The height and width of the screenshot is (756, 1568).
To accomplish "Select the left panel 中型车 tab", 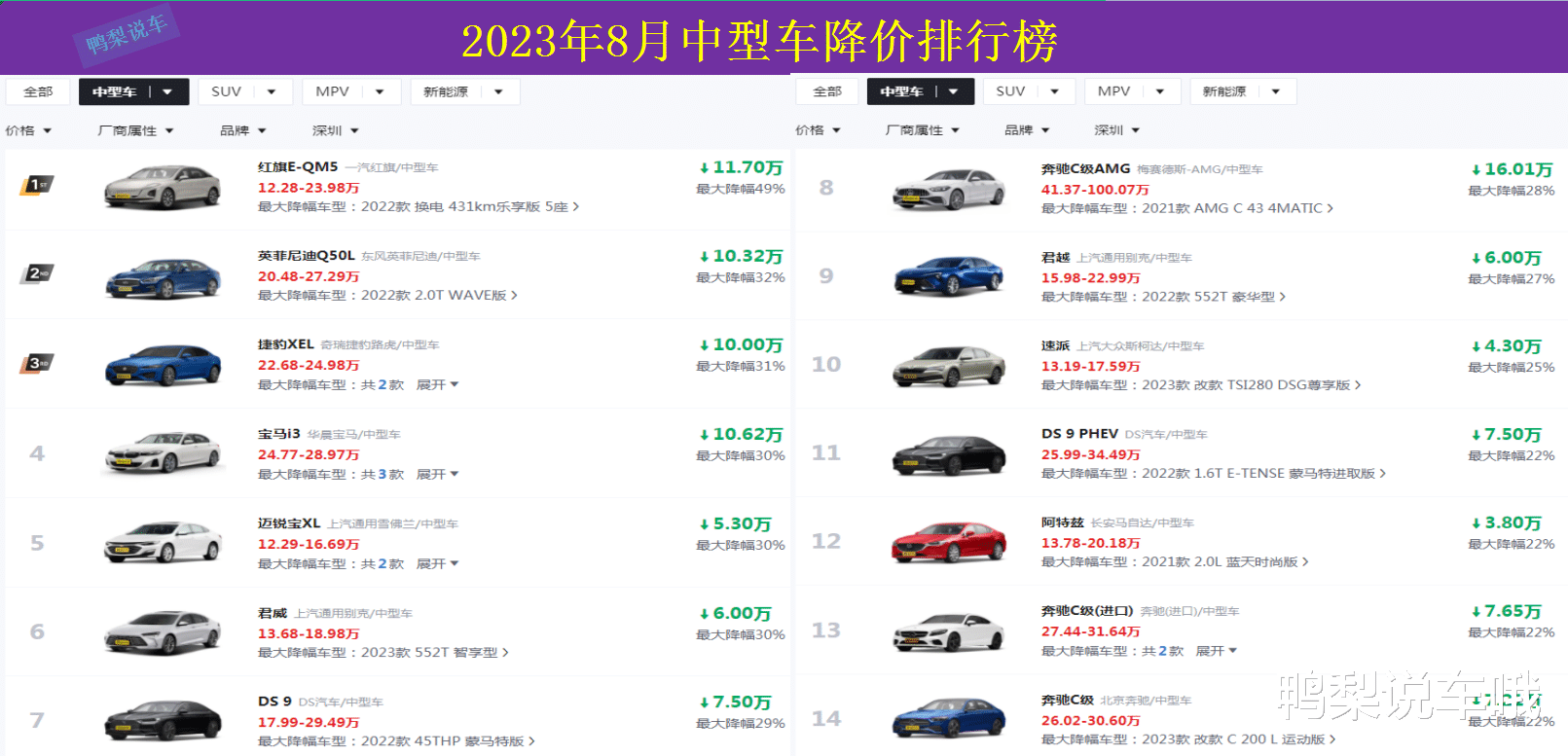I will click(133, 91).
